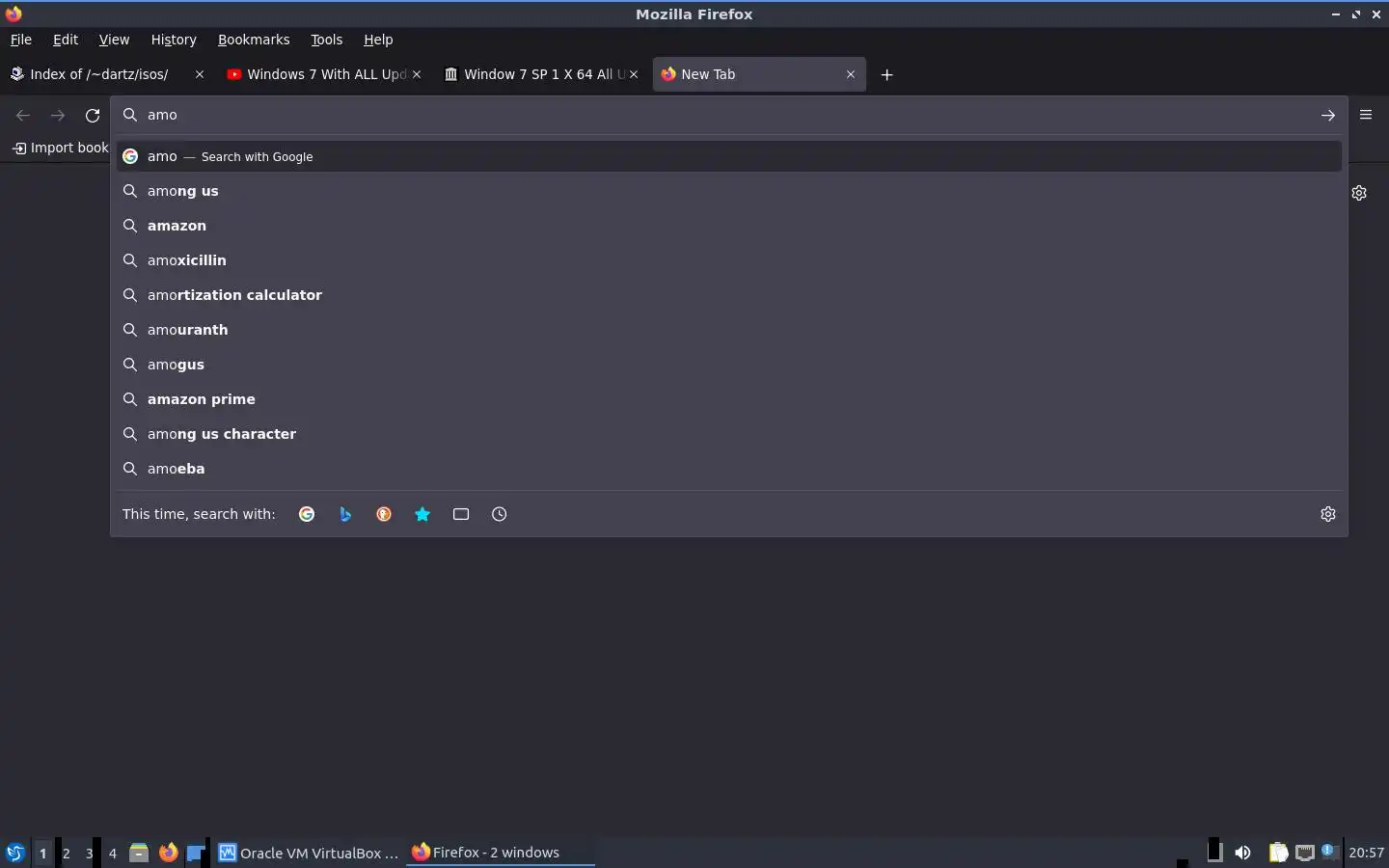
Task: Choose the 'amortization calculator' suggestion
Action: (x=729, y=295)
